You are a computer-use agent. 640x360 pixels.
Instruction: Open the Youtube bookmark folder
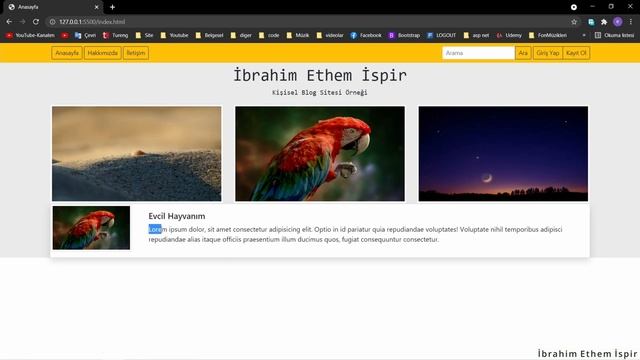point(174,36)
